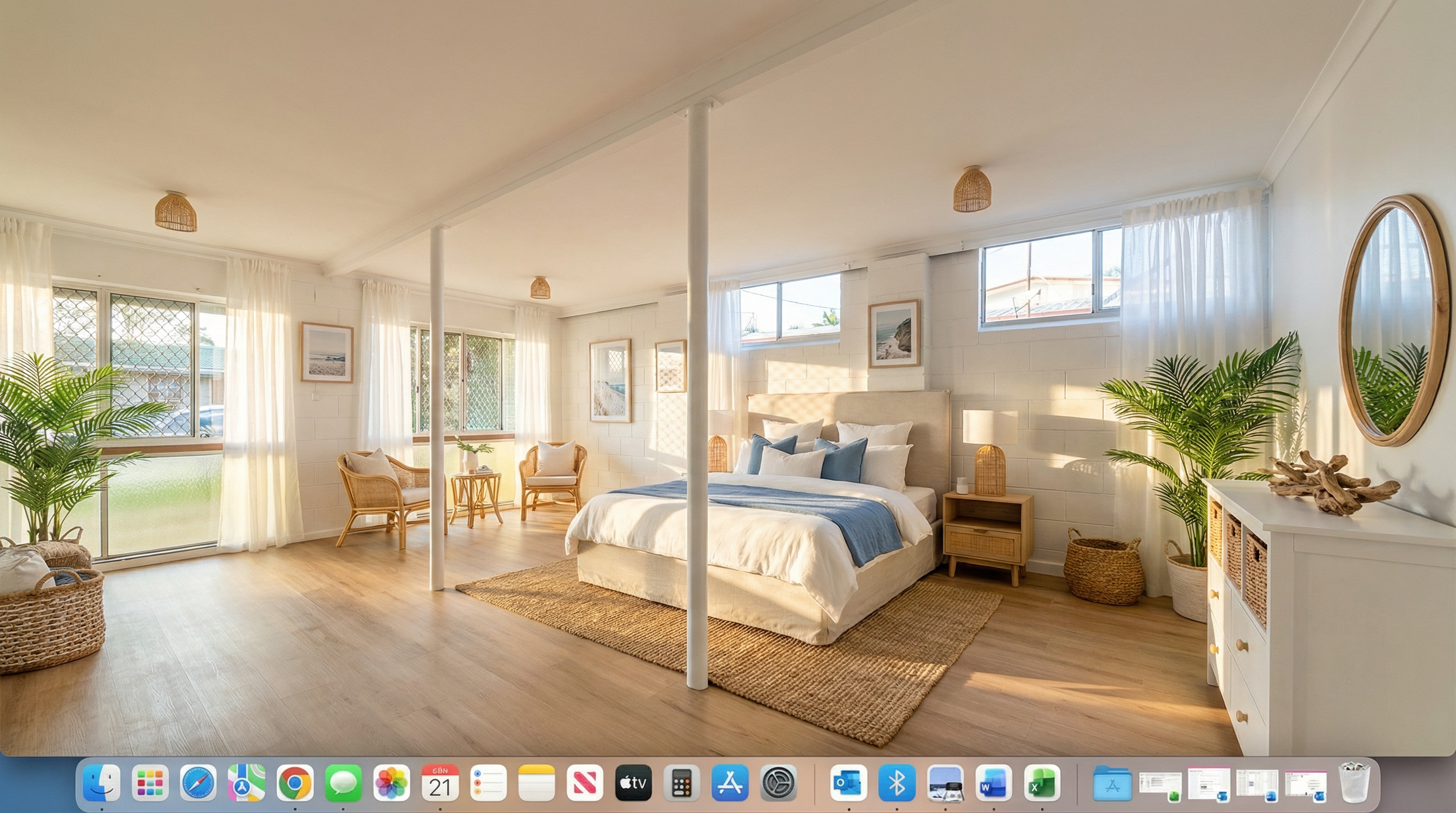Switch to Microsoft Word
This screenshot has width=1456, height=813.
[994, 783]
